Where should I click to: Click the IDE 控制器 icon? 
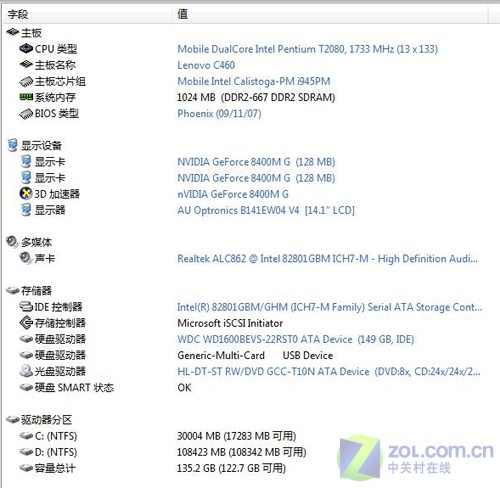coord(26,306)
